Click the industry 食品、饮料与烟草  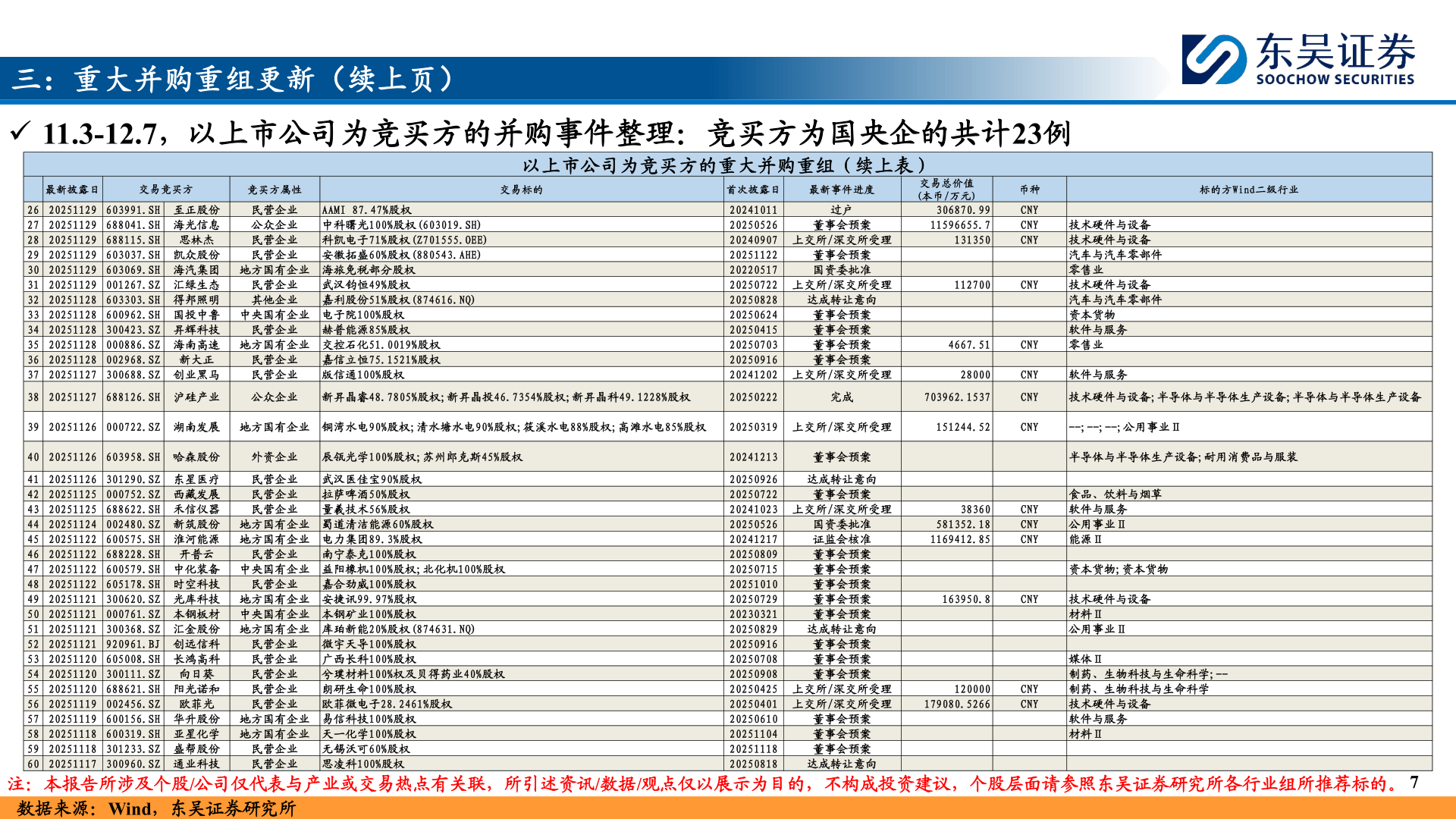point(1116,494)
